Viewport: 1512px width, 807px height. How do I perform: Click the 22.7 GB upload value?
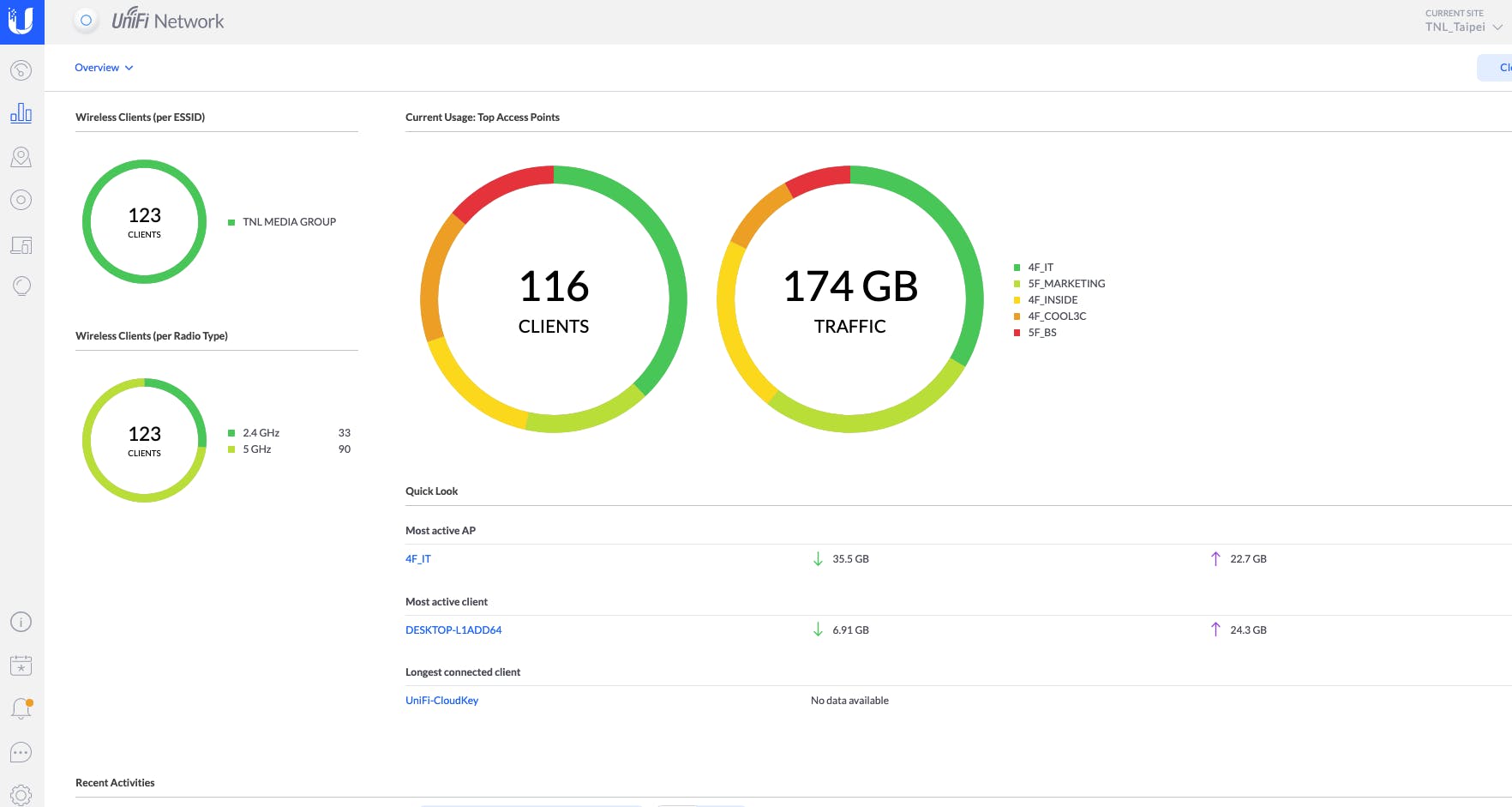(x=1248, y=559)
